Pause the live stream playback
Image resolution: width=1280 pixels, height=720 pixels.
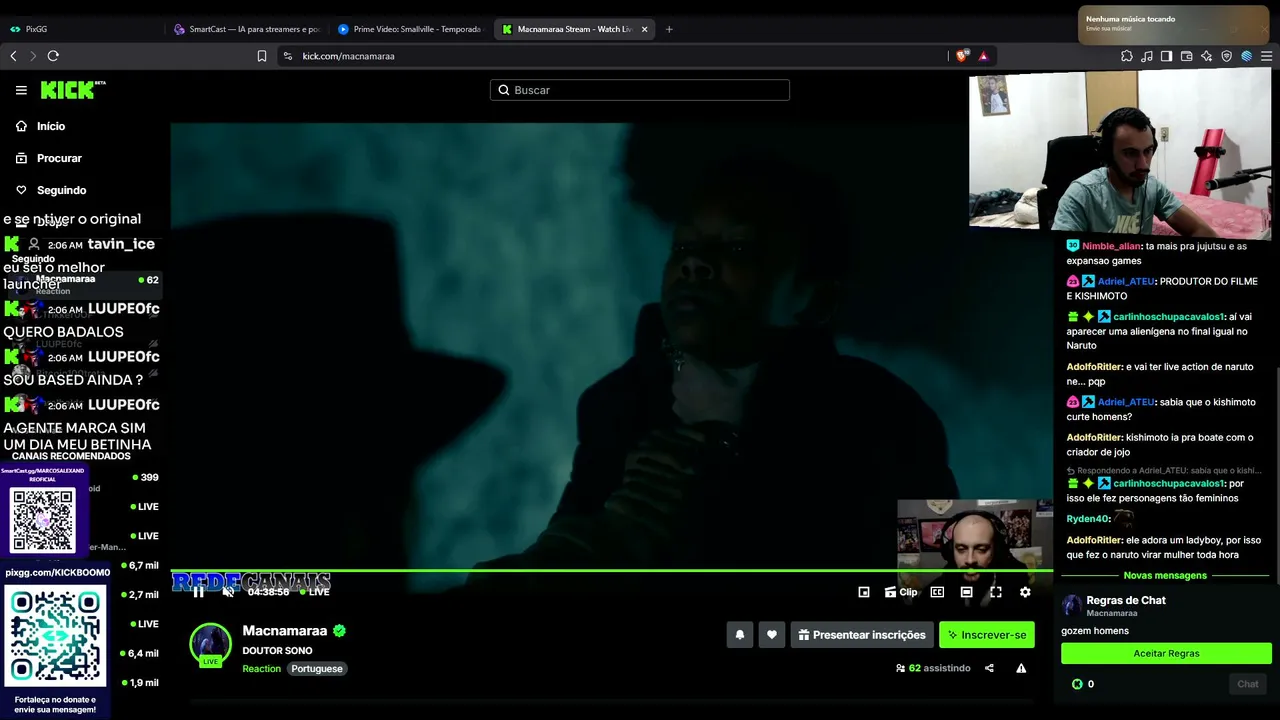[198, 592]
